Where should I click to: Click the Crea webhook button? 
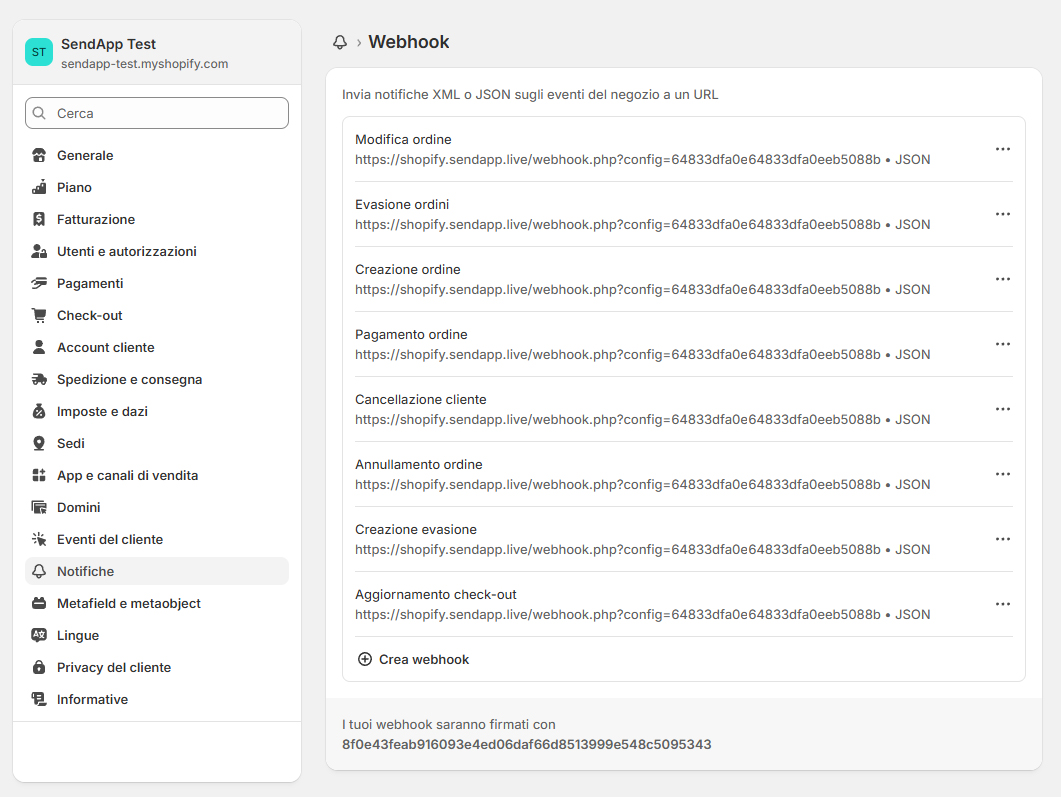coord(413,659)
